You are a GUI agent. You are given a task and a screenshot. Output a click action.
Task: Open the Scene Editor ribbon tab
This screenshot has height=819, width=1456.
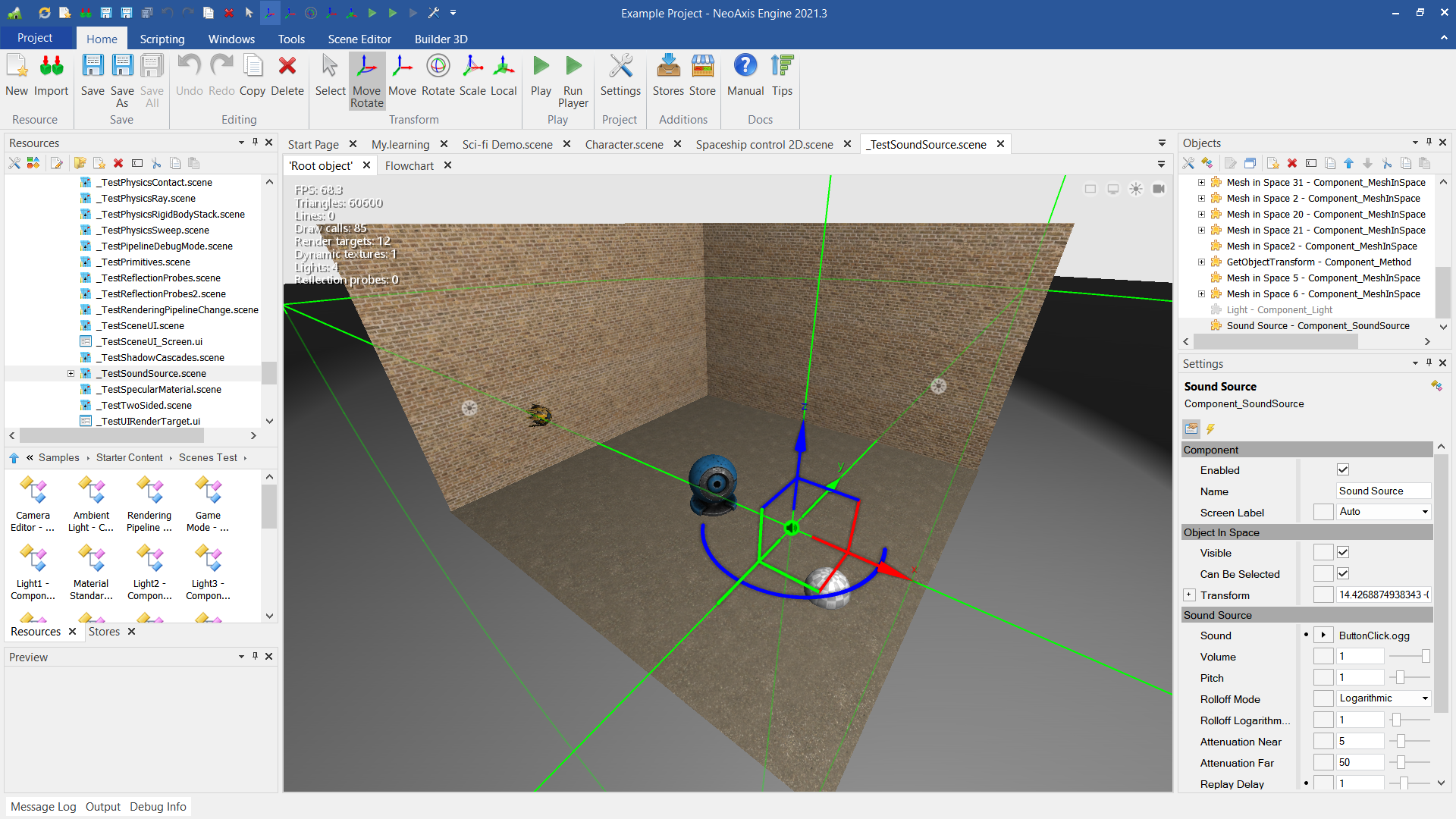pyautogui.click(x=359, y=39)
